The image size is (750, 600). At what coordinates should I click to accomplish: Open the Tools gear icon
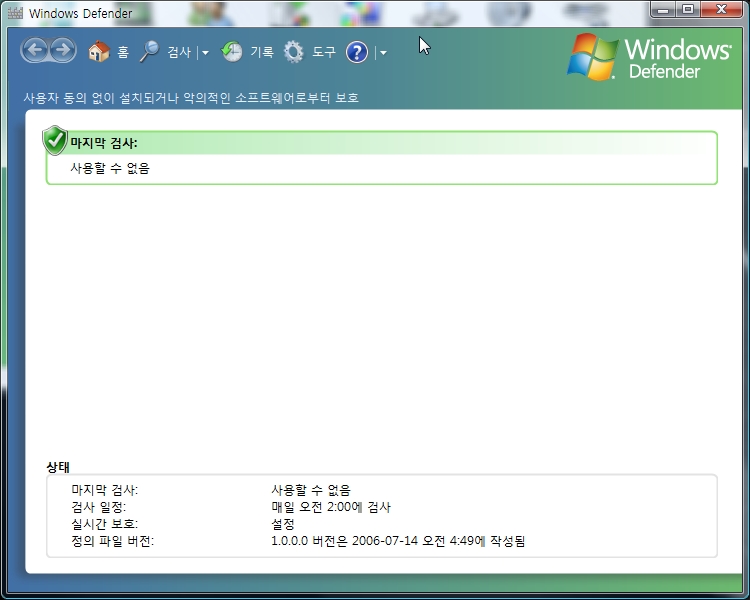pos(293,52)
